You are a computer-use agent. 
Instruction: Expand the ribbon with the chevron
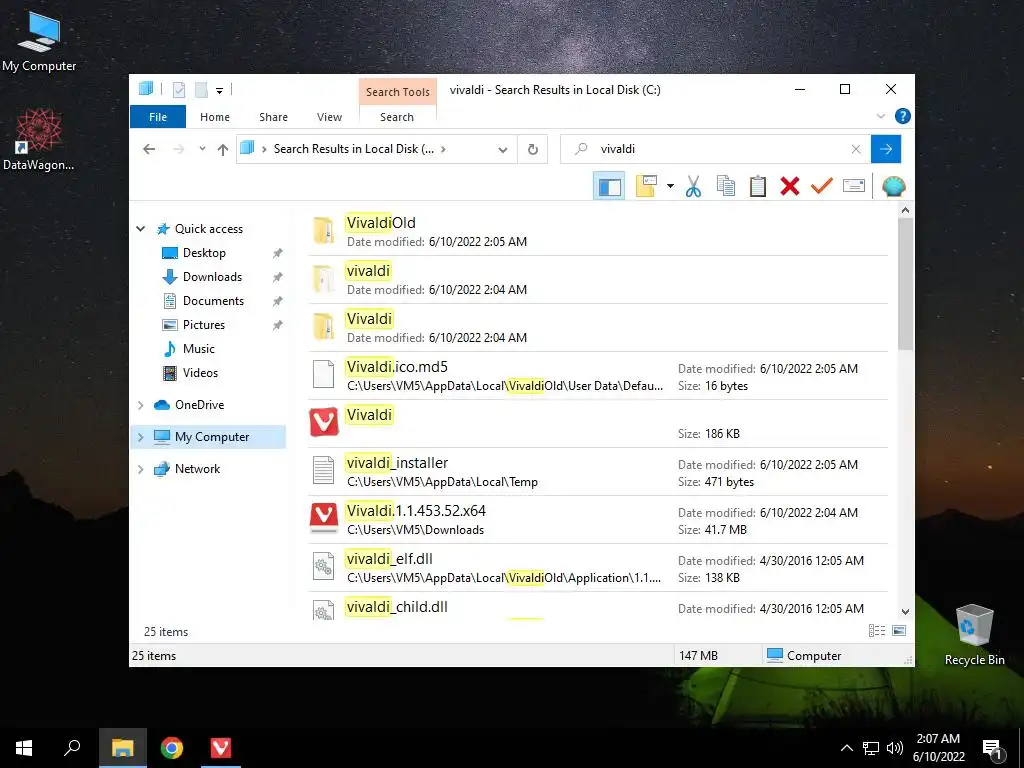880,116
